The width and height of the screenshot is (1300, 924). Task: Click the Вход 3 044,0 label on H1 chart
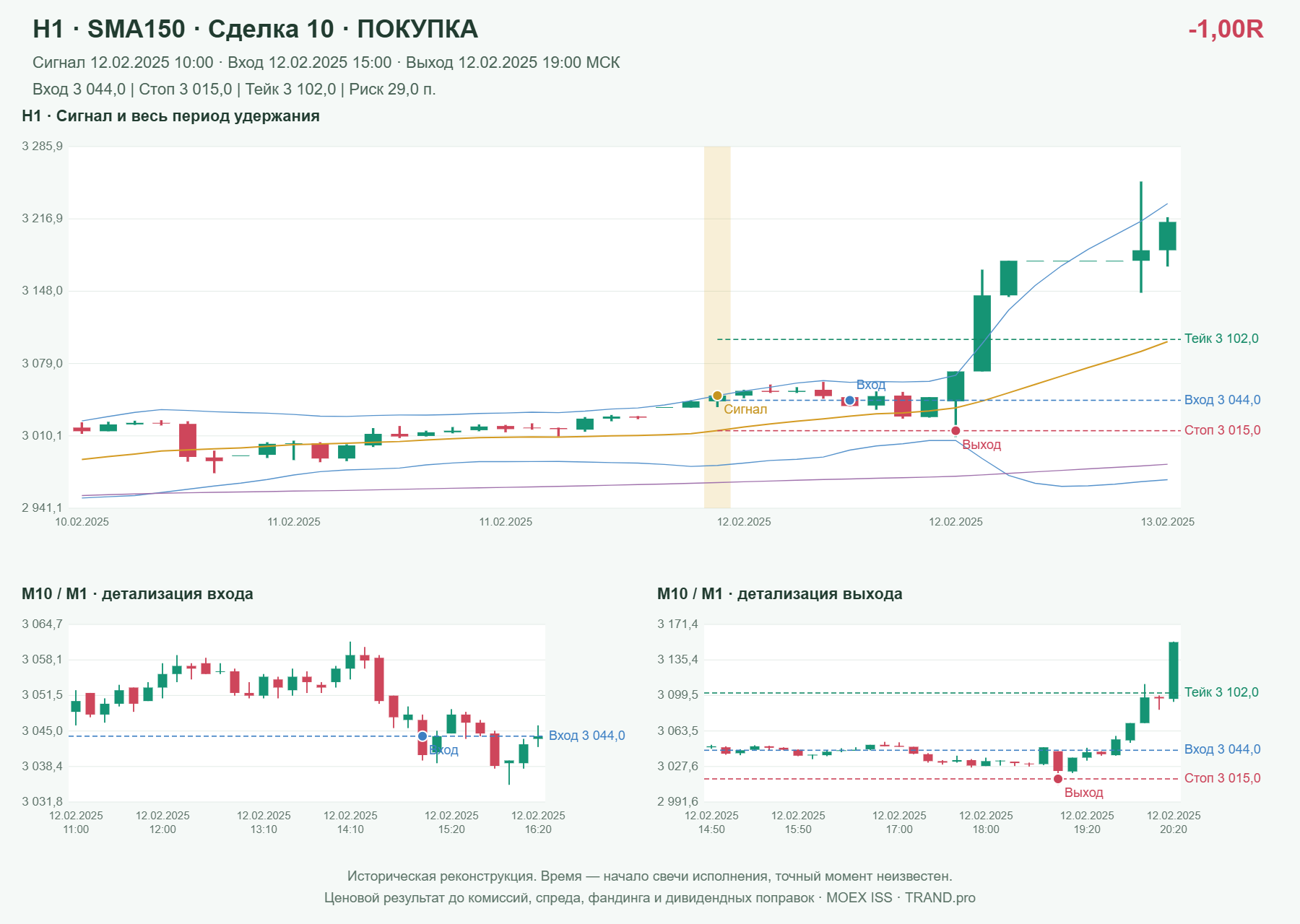(1223, 400)
